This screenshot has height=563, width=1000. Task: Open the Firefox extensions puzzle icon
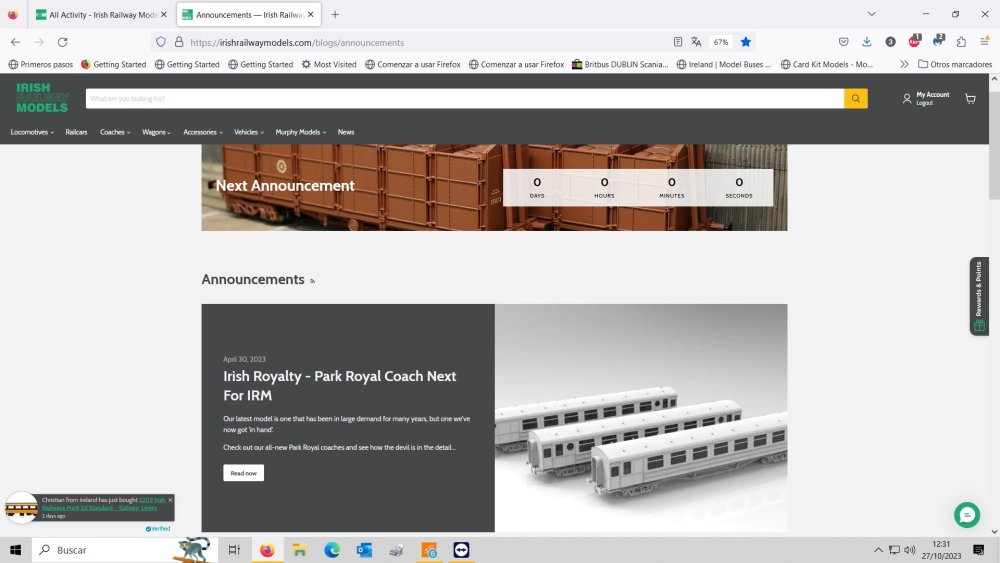click(x=961, y=42)
